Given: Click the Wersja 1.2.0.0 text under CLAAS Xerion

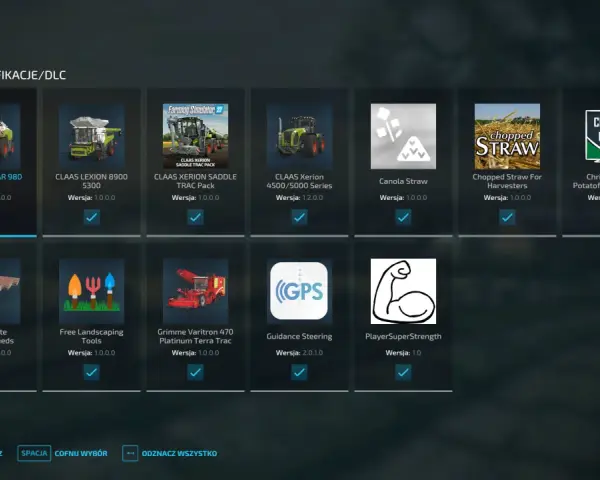Looking at the screenshot, I should click(x=300, y=198).
